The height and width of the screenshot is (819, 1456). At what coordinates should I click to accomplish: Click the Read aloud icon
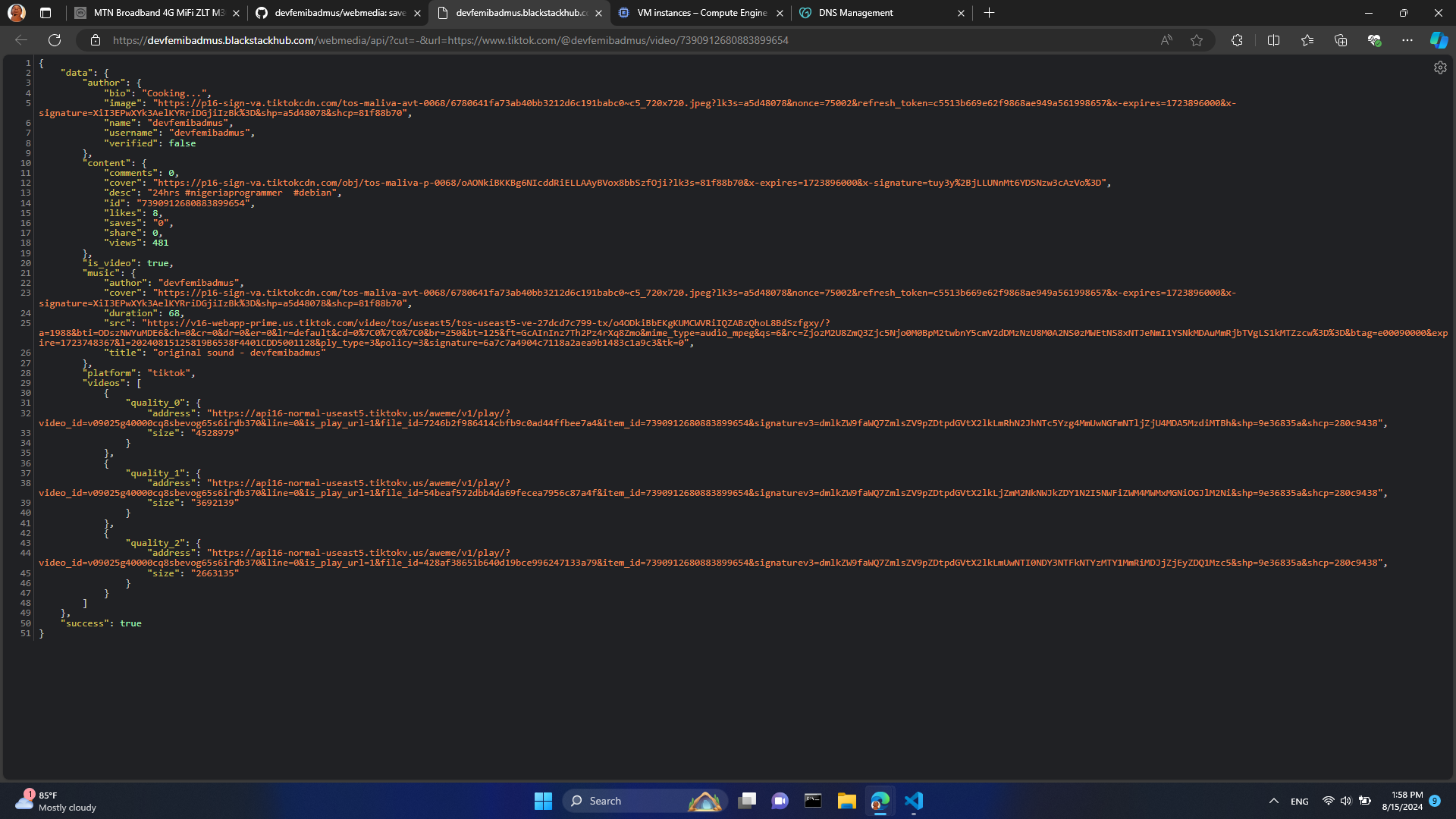pos(1166,40)
